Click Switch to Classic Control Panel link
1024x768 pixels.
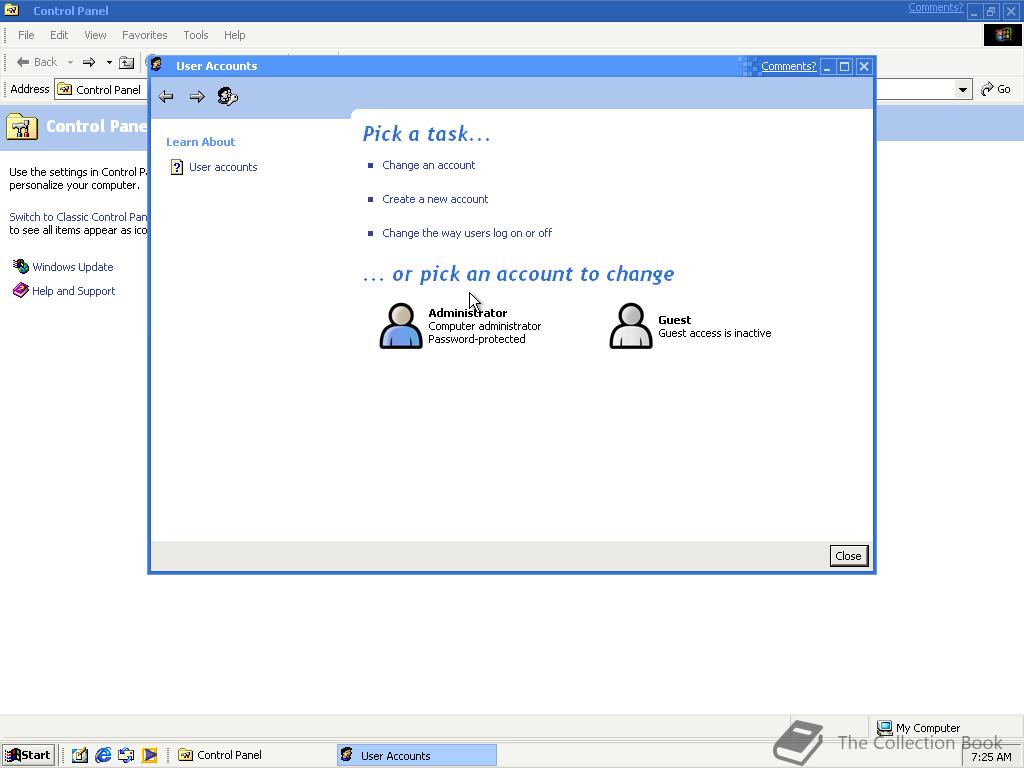78,217
